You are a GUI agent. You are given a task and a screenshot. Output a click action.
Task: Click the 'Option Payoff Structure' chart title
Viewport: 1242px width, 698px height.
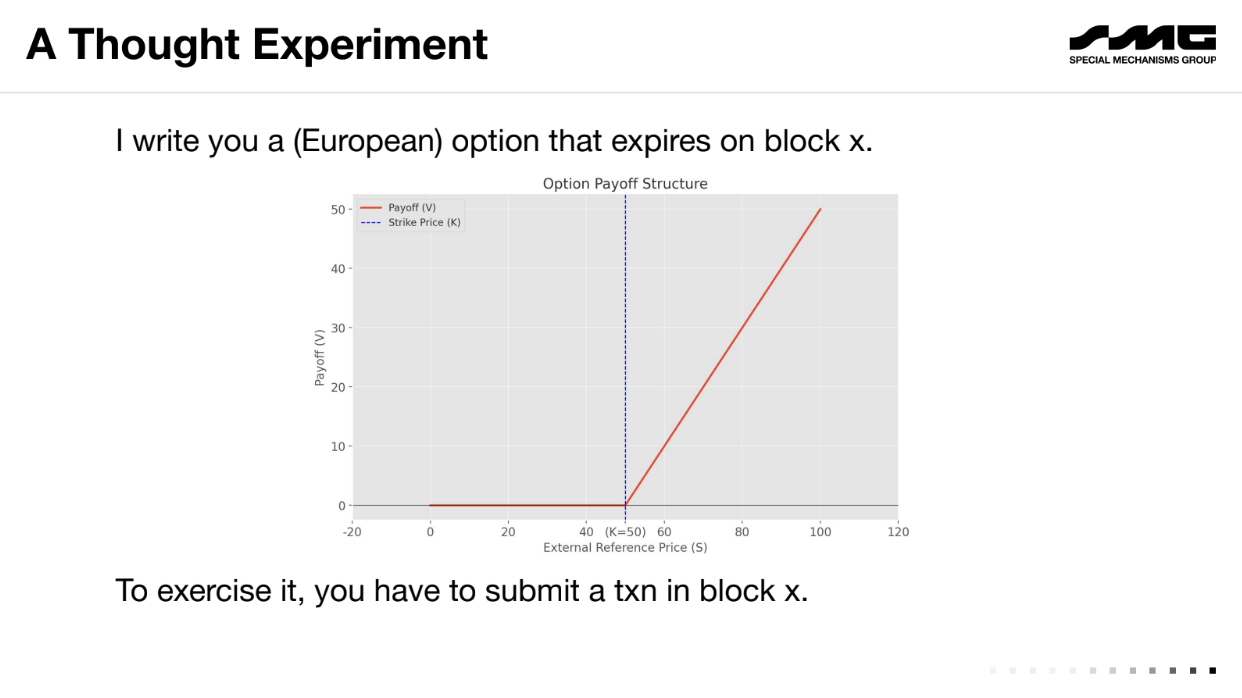(x=625, y=184)
